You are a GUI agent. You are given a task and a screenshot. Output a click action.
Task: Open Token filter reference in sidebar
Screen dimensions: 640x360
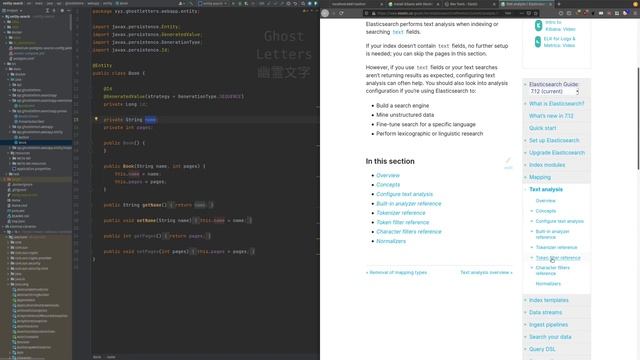click(x=558, y=258)
